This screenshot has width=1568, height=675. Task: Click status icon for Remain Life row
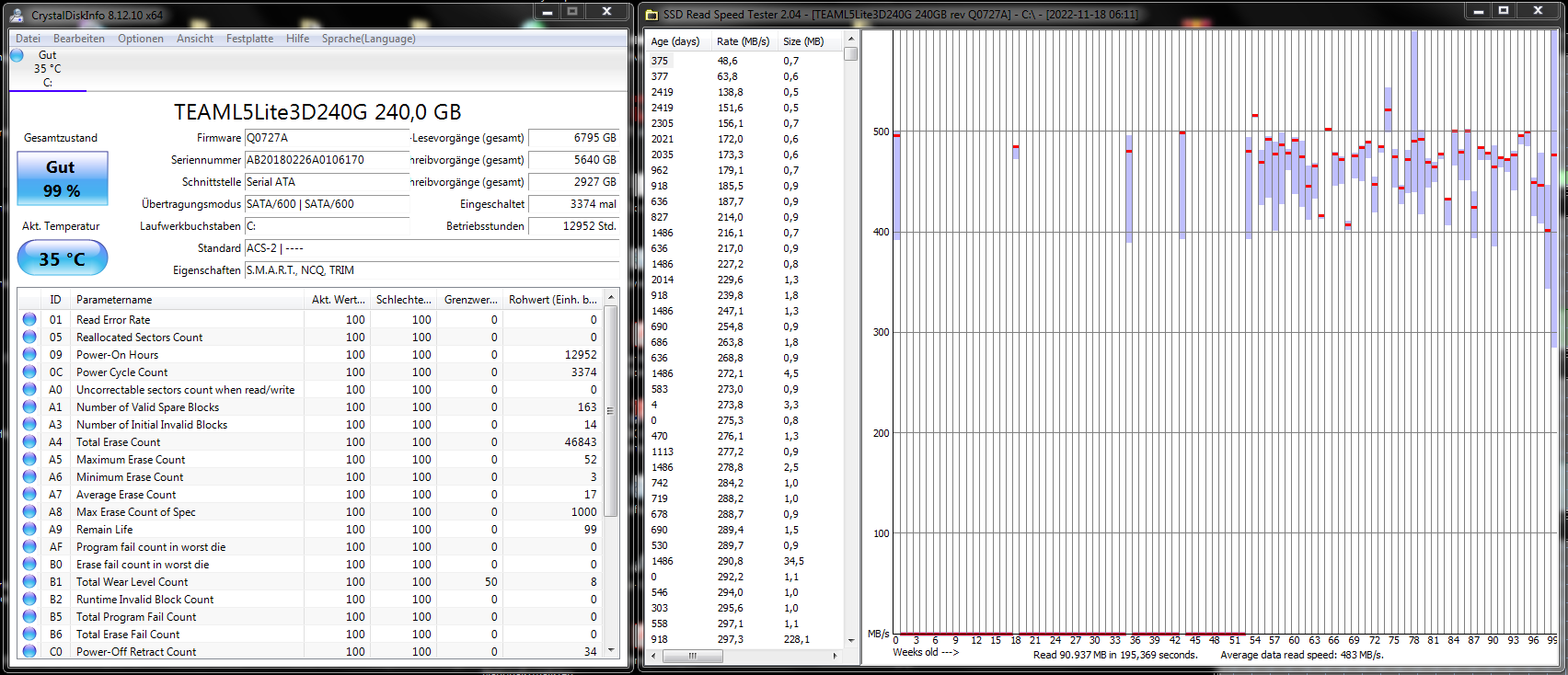pos(29,530)
